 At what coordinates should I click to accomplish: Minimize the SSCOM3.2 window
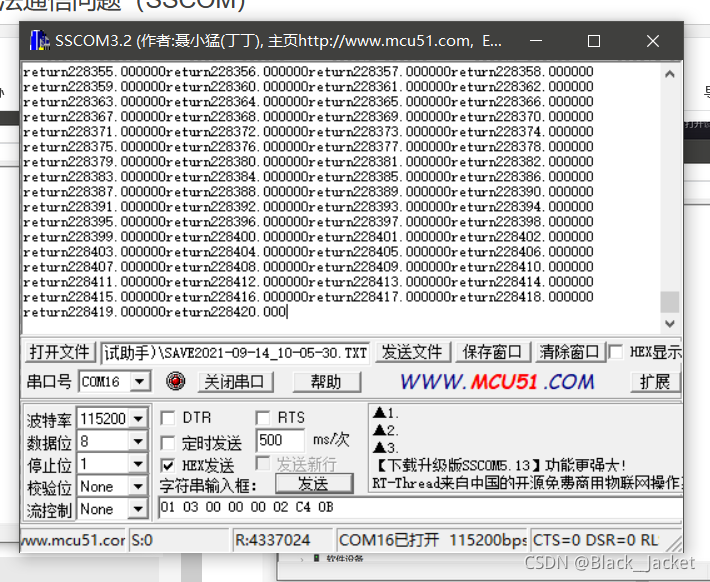pyautogui.click(x=536, y=41)
